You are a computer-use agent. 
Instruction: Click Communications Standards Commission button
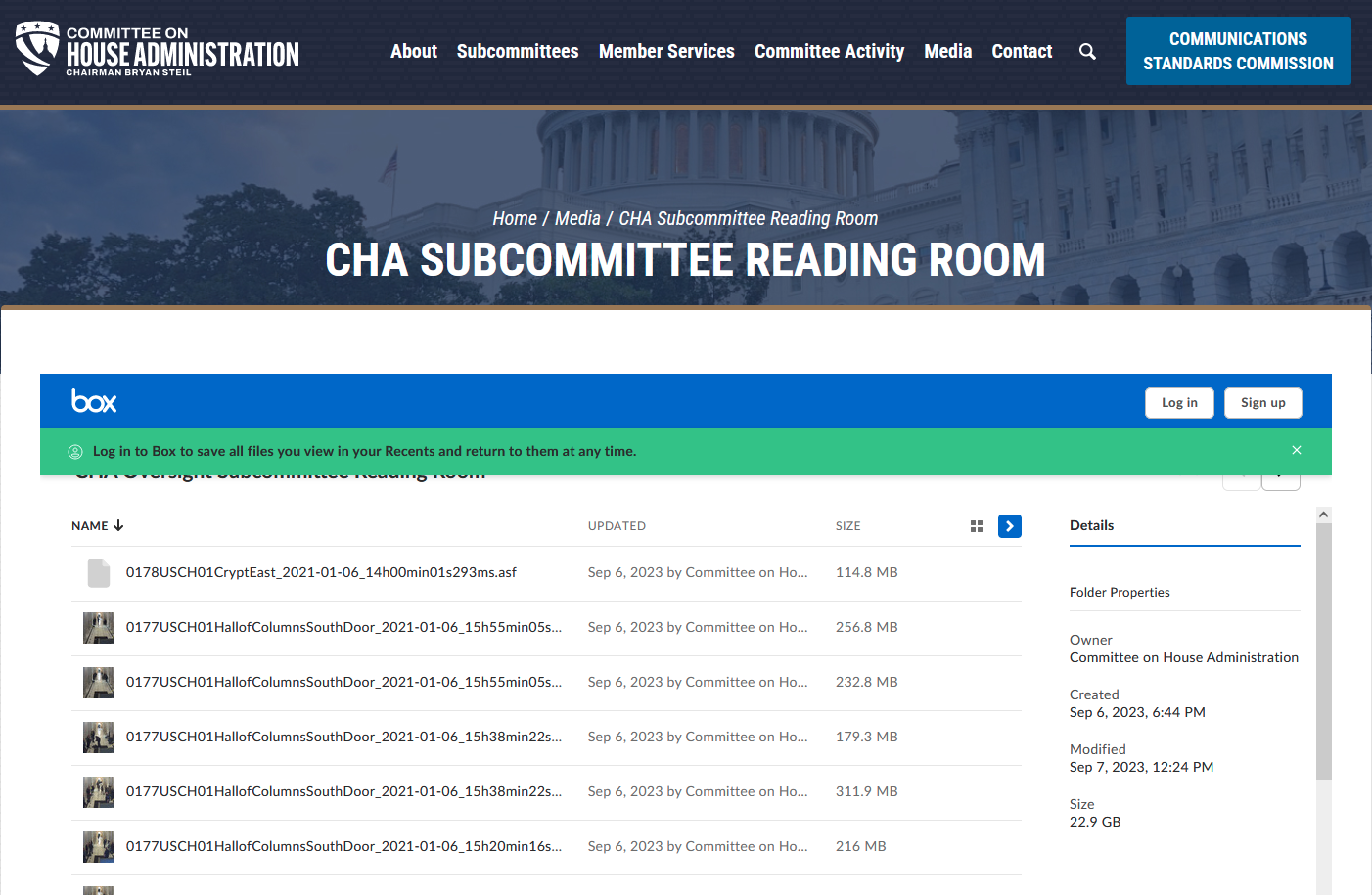click(x=1239, y=51)
